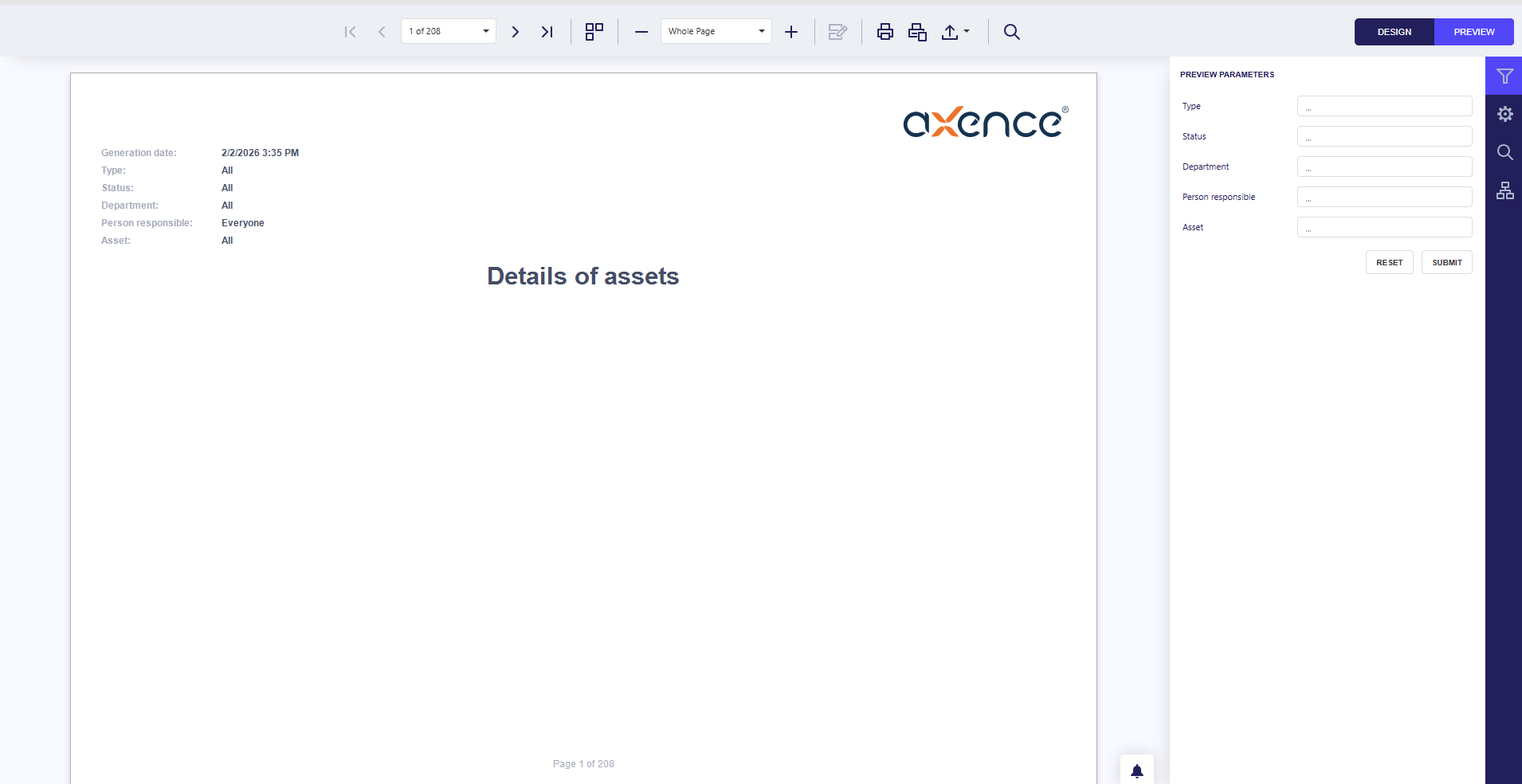Screen dimensions: 1522x784
Task: Click the notification bell icon
Action: tap(1137, 770)
